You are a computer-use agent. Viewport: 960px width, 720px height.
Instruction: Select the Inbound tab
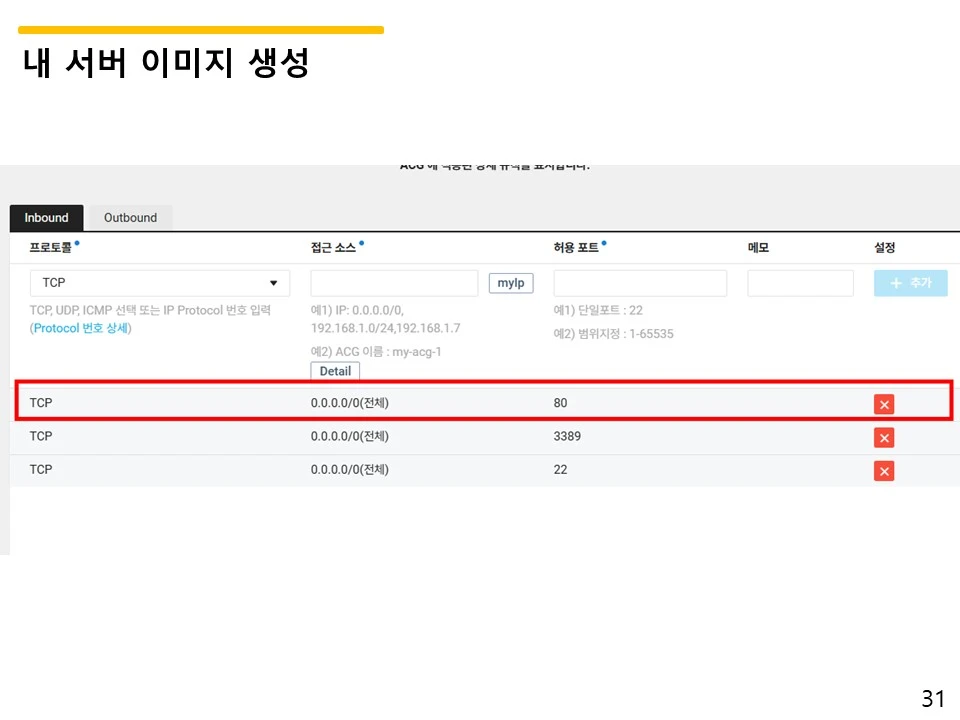pyautogui.click(x=46, y=217)
